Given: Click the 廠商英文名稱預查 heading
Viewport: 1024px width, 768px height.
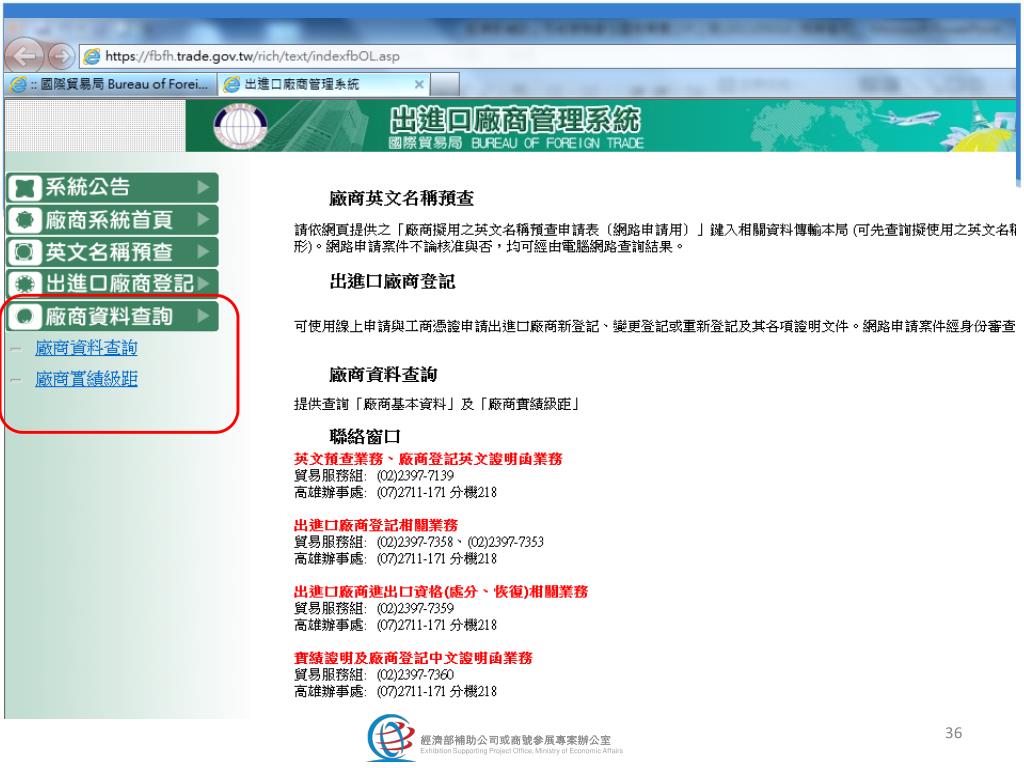Looking at the screenshot, I should [402, 199].
